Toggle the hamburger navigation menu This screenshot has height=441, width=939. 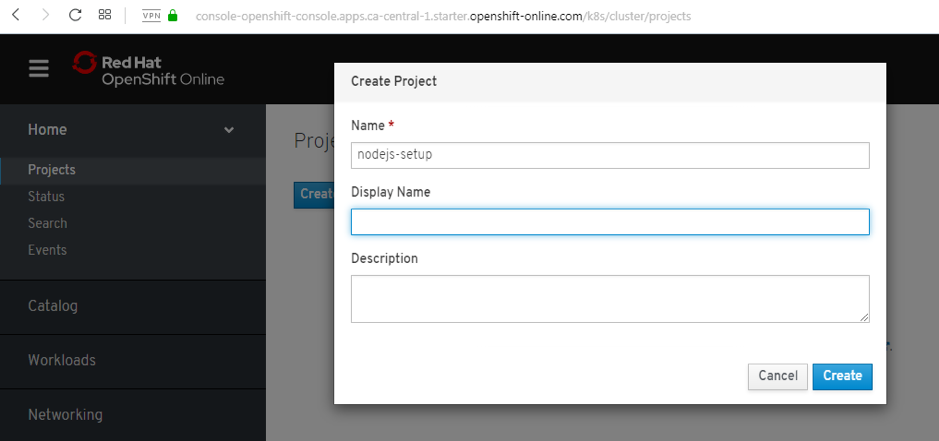(x=39, y=69)
